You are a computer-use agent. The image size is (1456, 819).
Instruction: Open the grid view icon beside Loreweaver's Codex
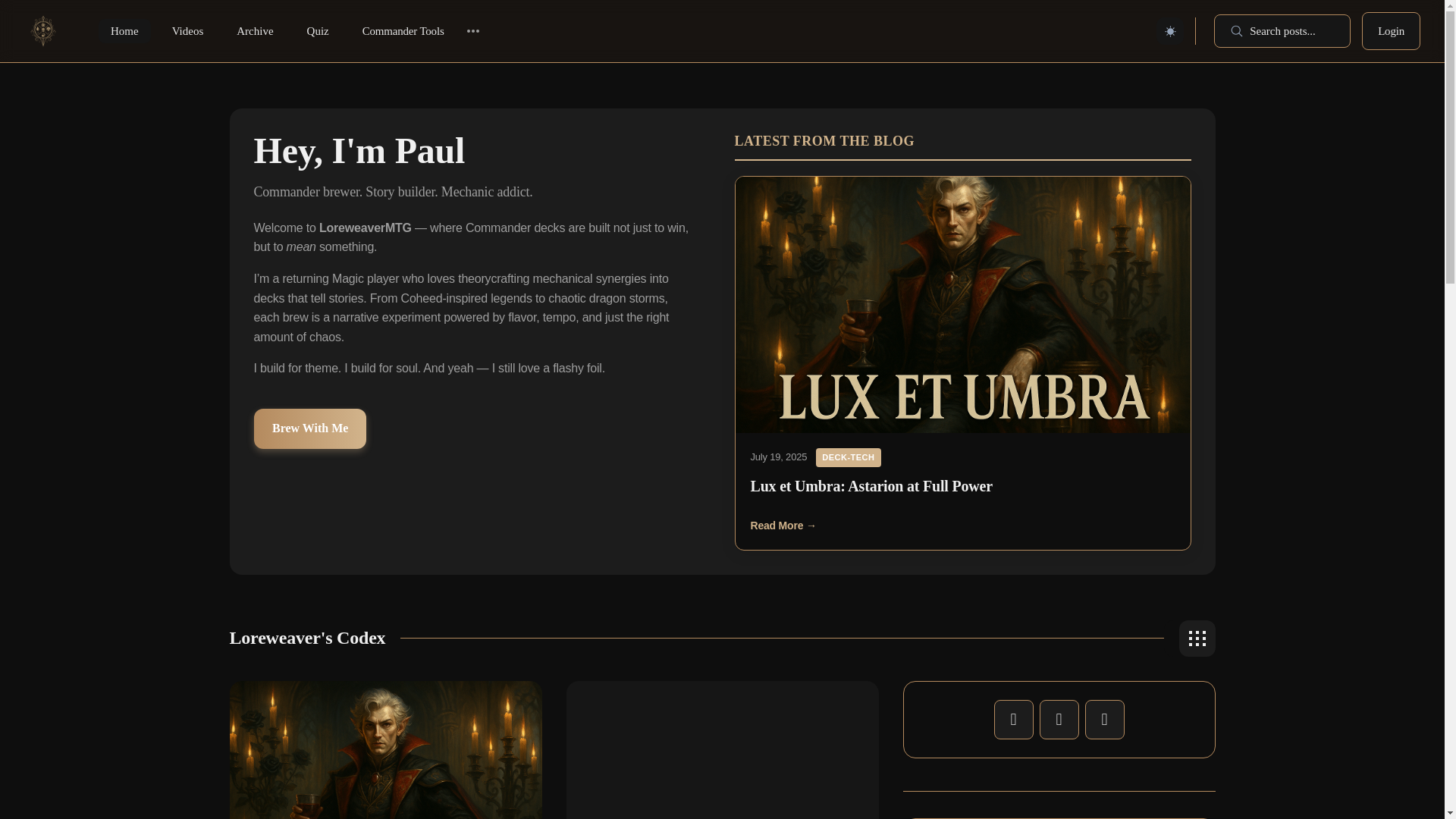click(1197, 639)
